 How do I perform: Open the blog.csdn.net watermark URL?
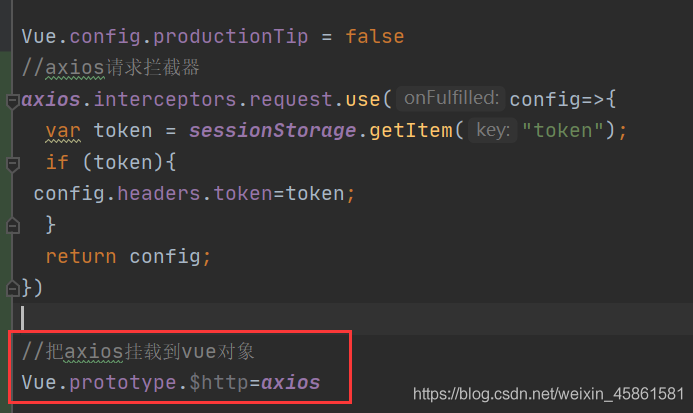tap(548, 394)
